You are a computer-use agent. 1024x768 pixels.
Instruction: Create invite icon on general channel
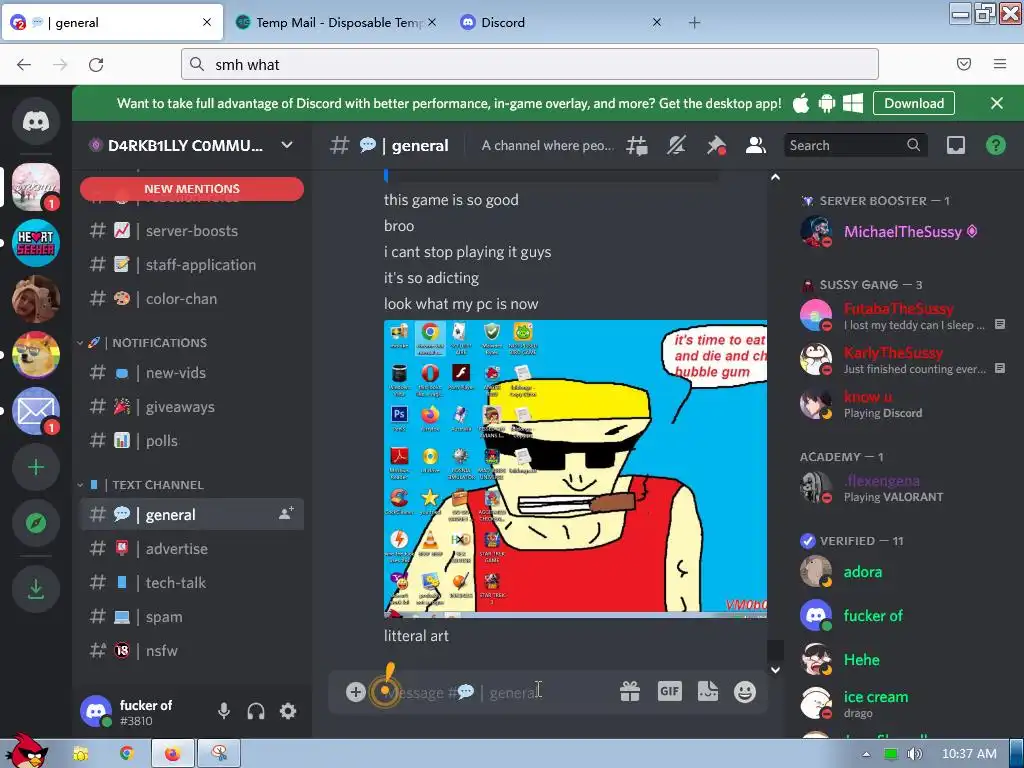(x=286, y=514)
